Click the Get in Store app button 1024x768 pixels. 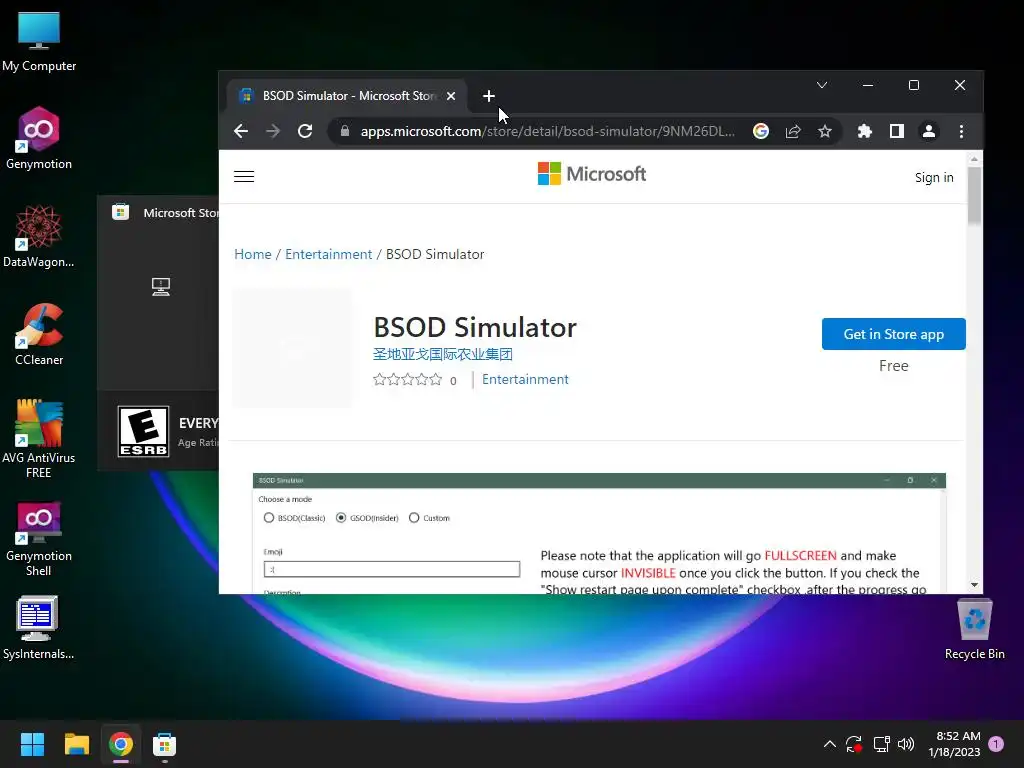click(x=893, y=334)
